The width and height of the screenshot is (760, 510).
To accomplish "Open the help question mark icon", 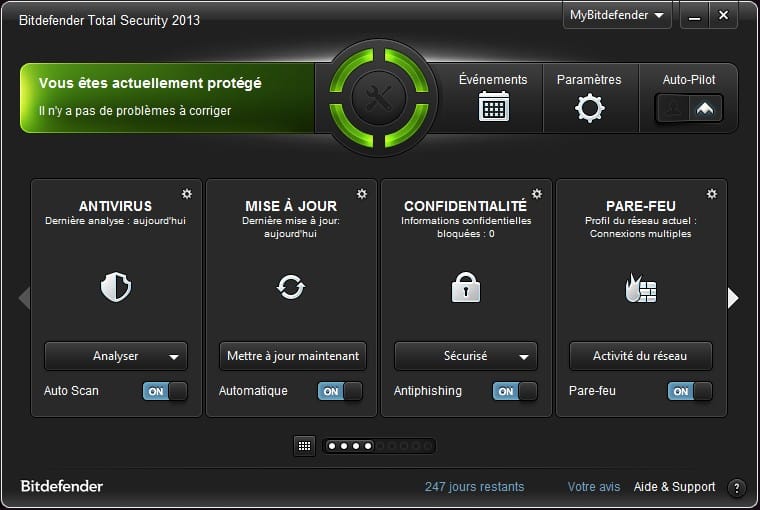I will pos(736,488).
